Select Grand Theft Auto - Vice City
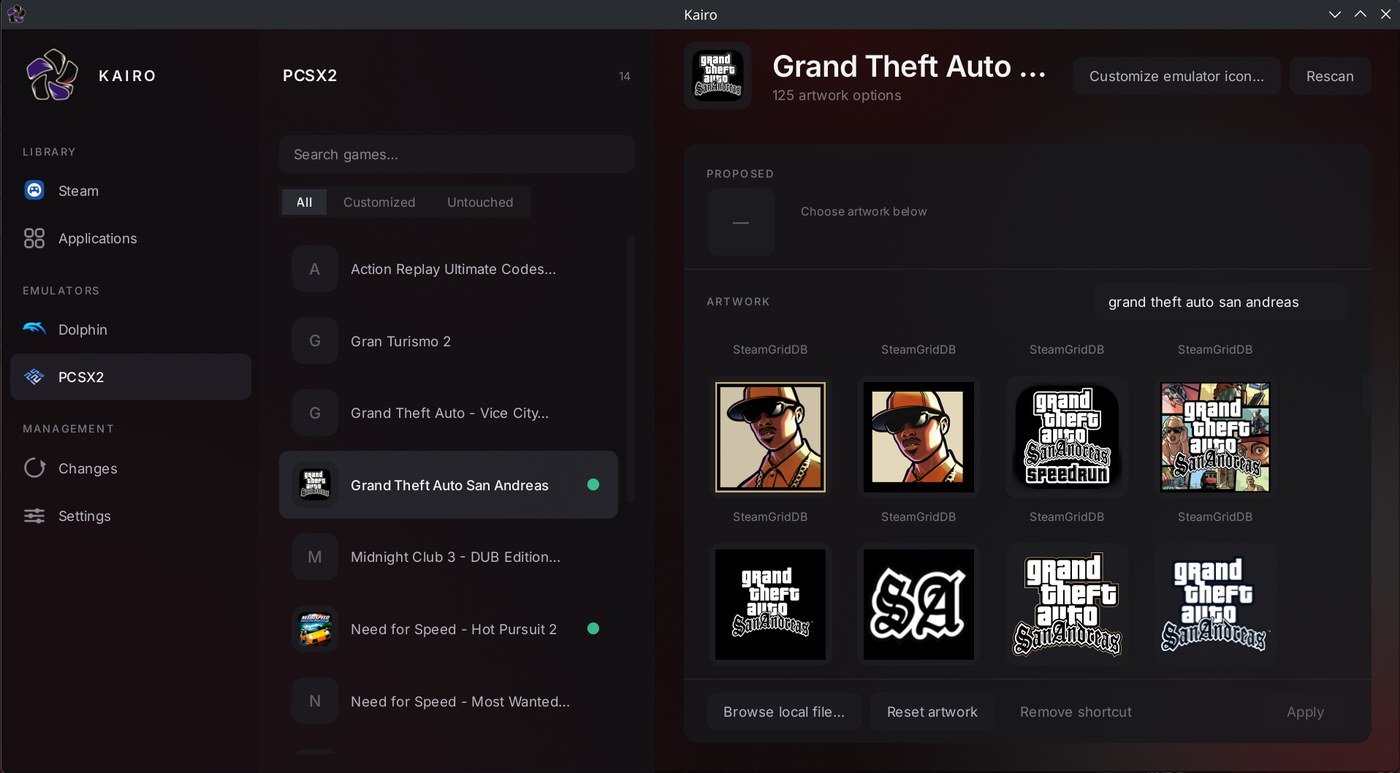 pos(448,413)
